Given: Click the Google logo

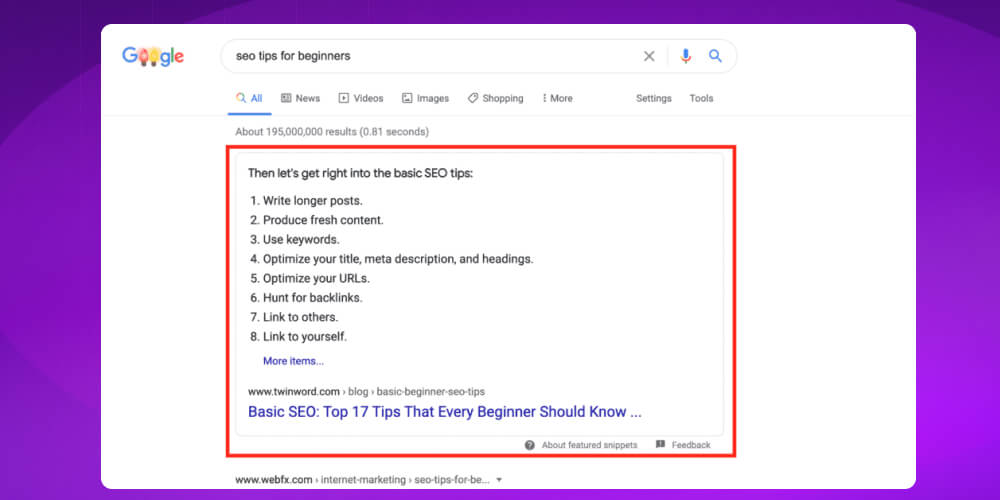Looking at the screenshot, I should click(x=153, y=57).
